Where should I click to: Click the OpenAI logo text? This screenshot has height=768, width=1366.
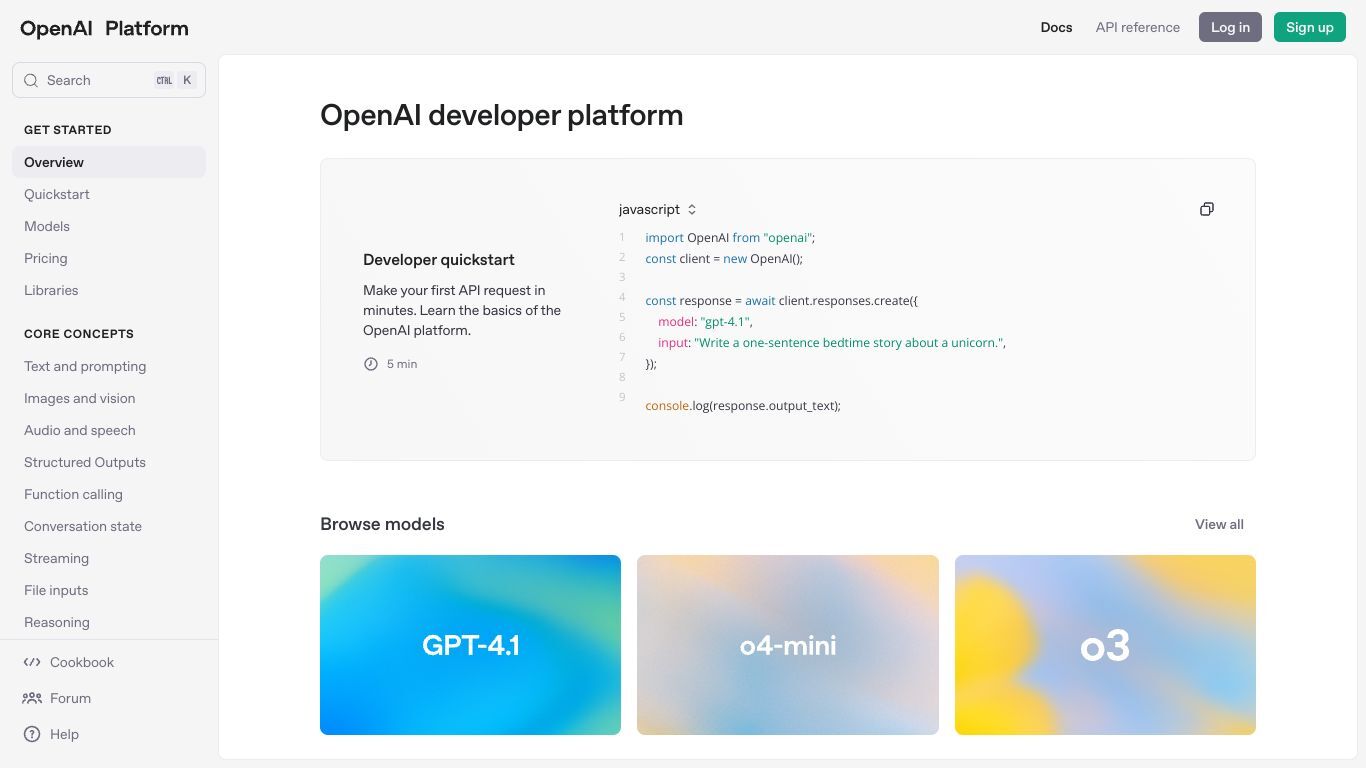pos(56,28)
